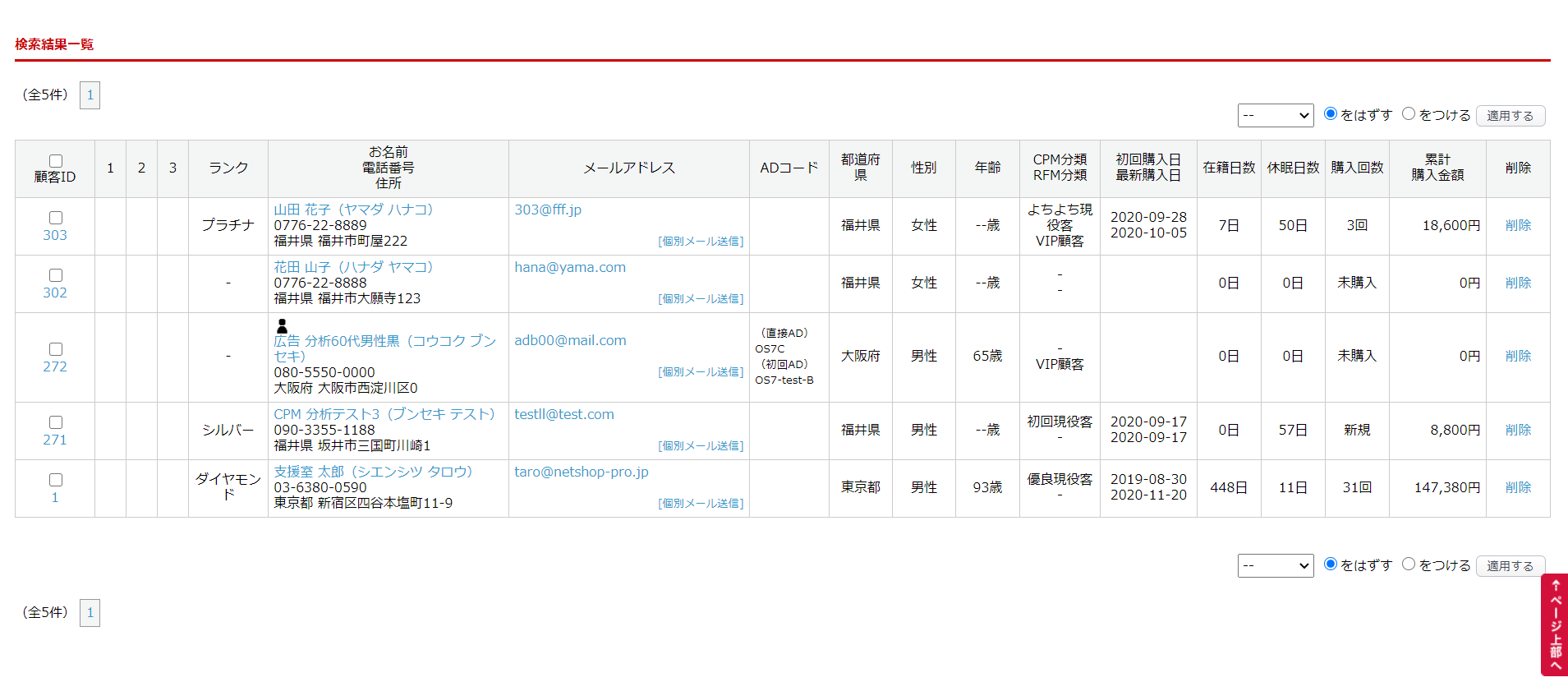The width and height of the screenshot is (1568, 682).
Task: Select the lower をはずす radio button
Action: (x=1331, y=564)
